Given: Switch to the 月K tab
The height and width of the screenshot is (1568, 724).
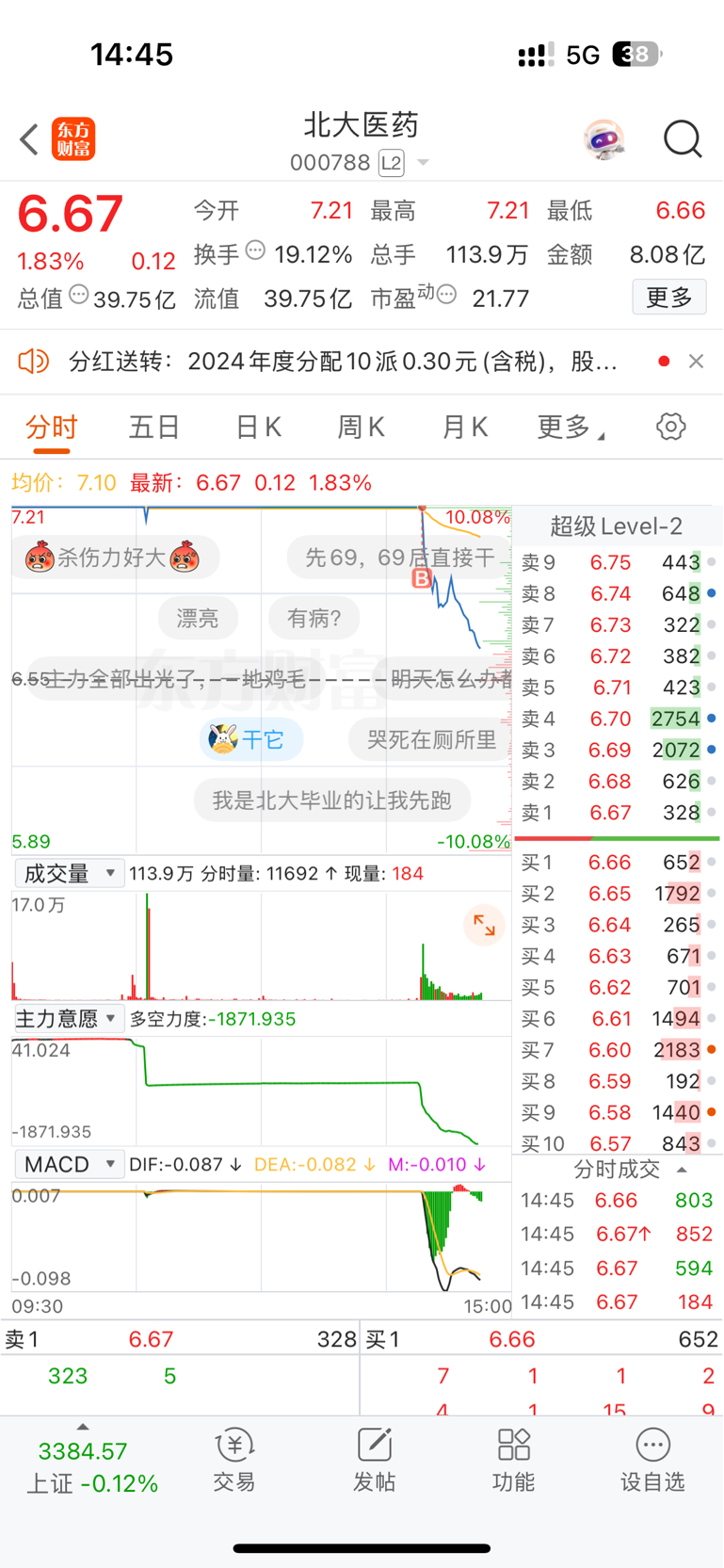Looking at the screenshot, I should tap(464, 428).
